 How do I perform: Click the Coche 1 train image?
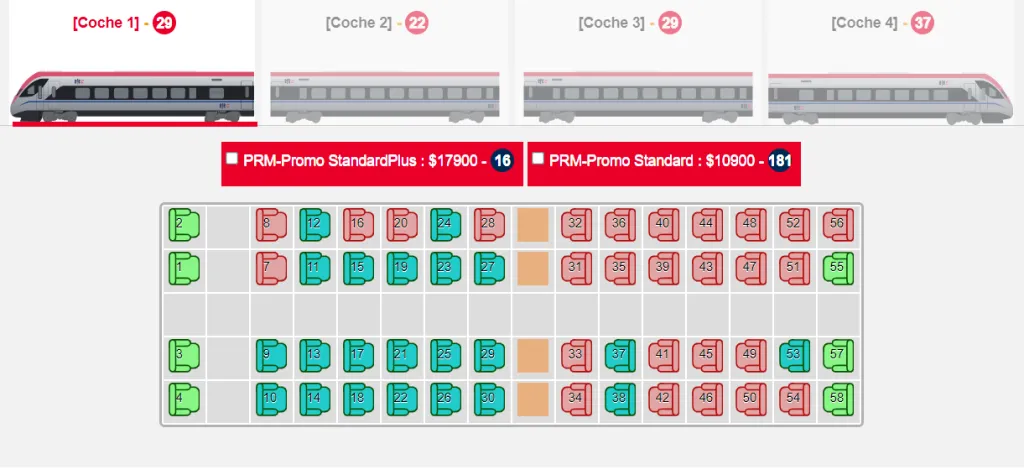pos(132,97)
